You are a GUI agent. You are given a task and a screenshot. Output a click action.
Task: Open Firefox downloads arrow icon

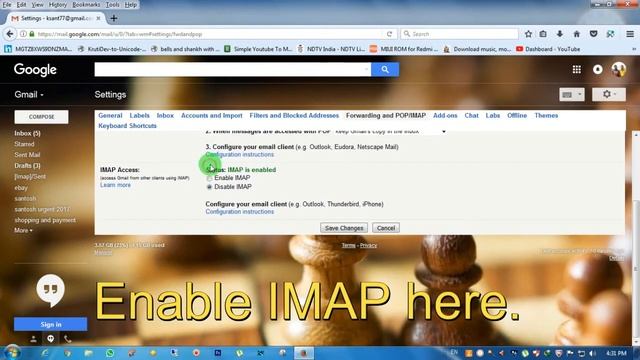coord(560,34)
